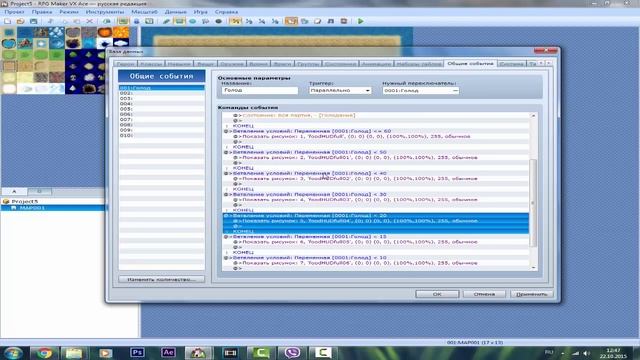Set map scale to 1/8
Viewport: 640px width, 360px height.
(275, 21)
